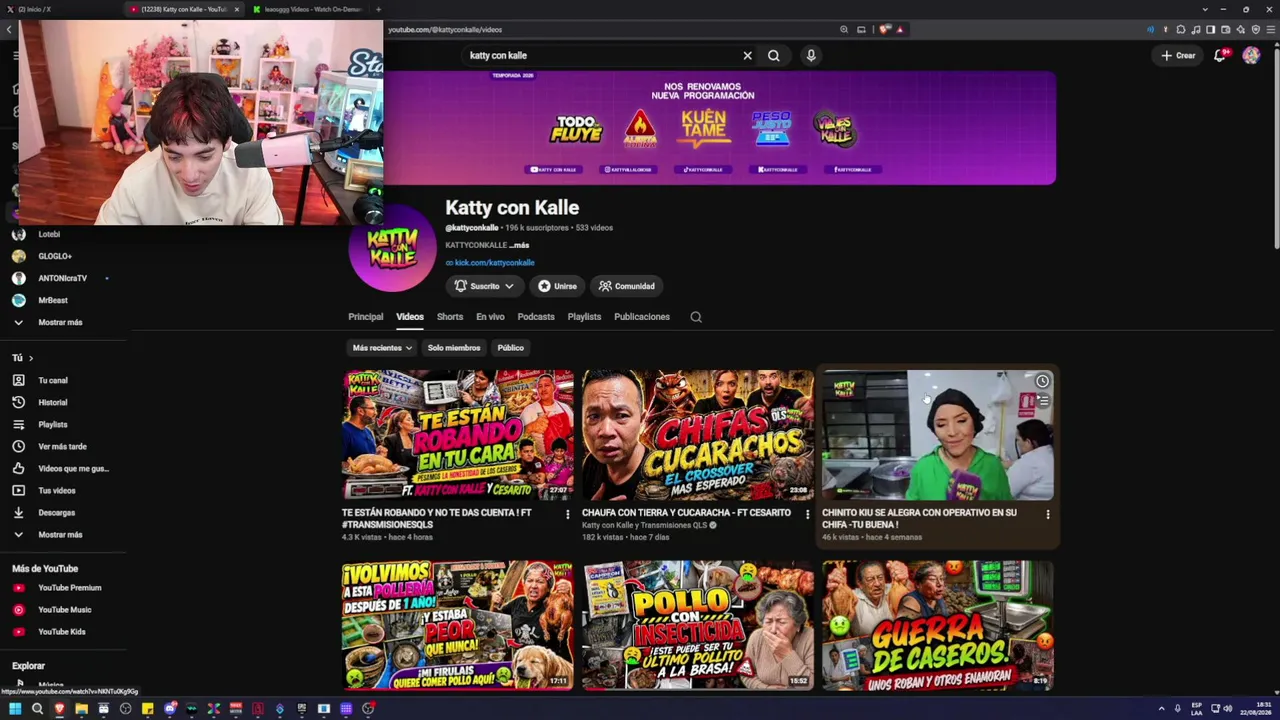Expand 'Mostrar más' below Descargas
The image size is (1280, 720).
point(60,535)
